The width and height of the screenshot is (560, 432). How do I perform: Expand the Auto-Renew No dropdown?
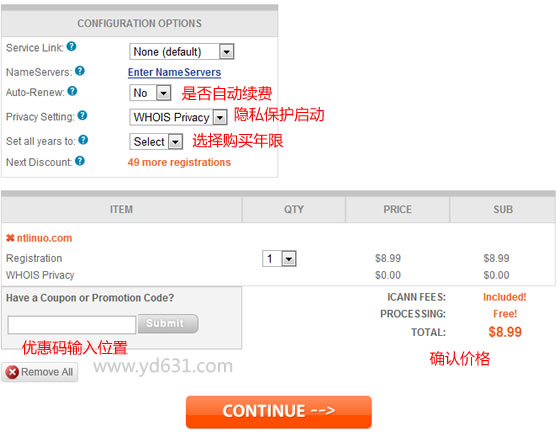pyautogui.click(x=150, y=93)
